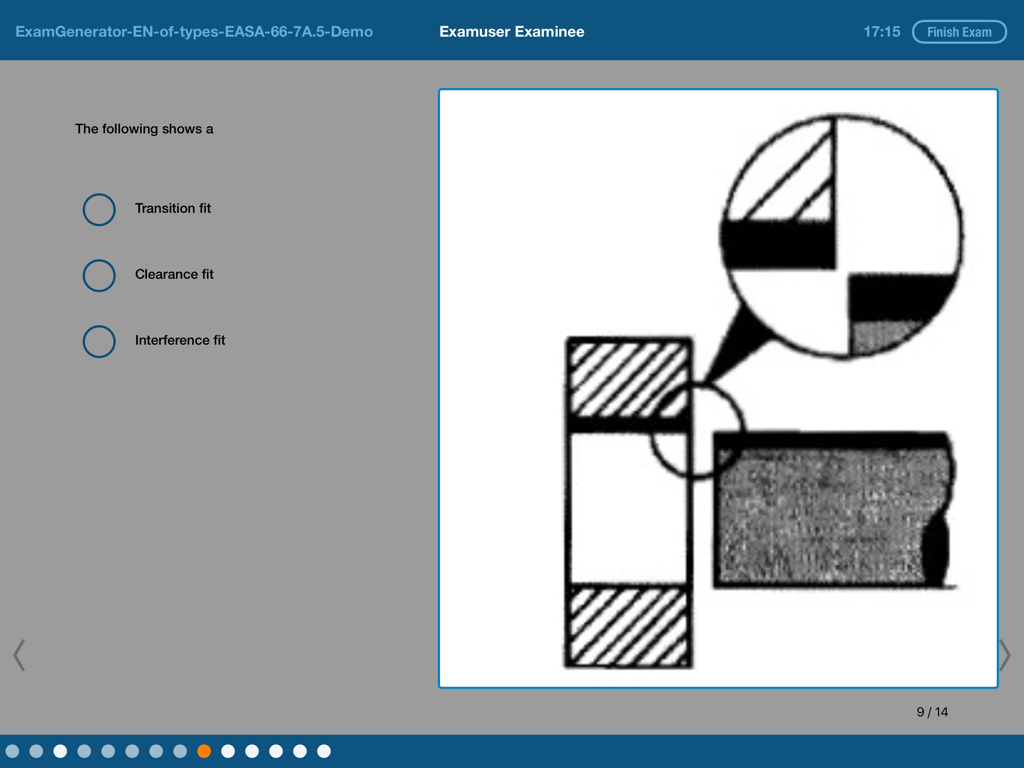Screen dimensions: 1024x768
Task: Click the 9 / 14 page indicator
Action: (x=930, y=712)
